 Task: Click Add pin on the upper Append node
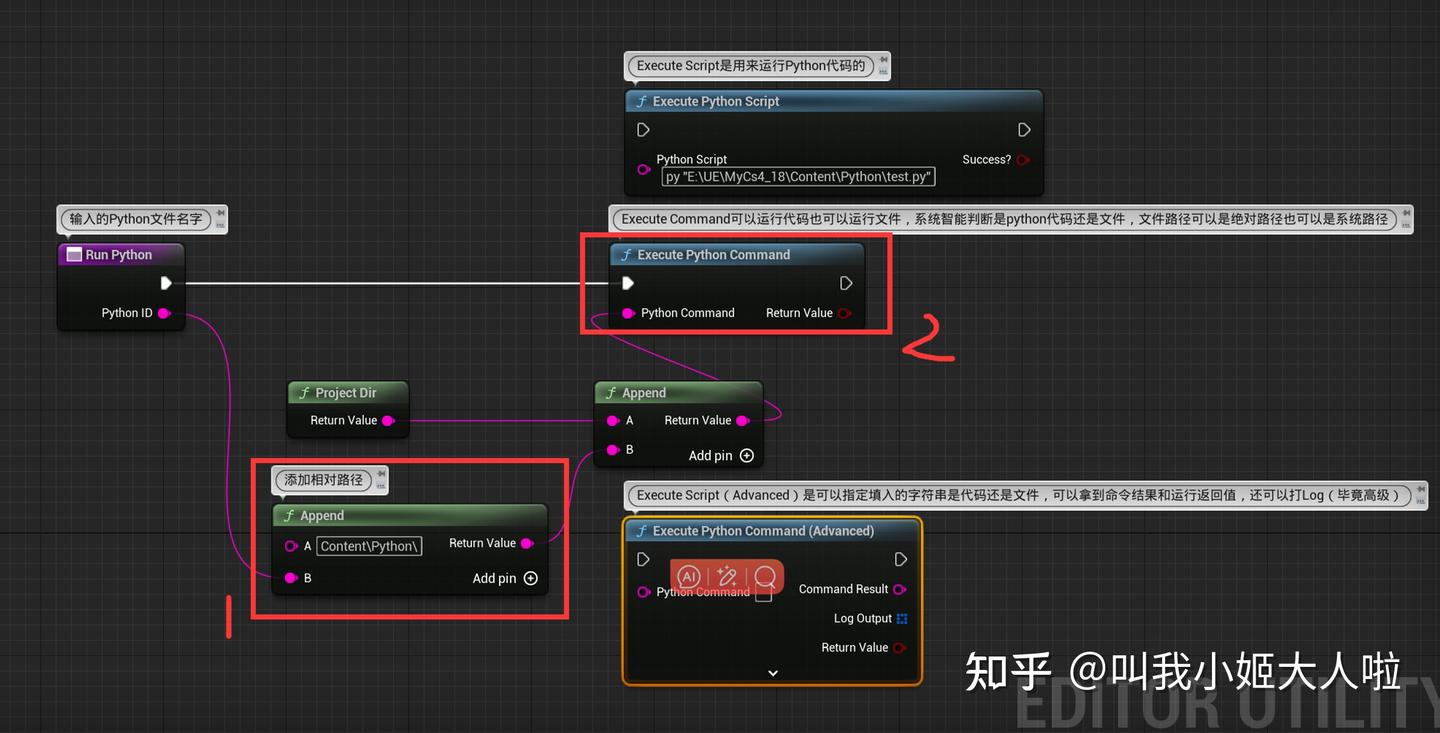[748, 455]
